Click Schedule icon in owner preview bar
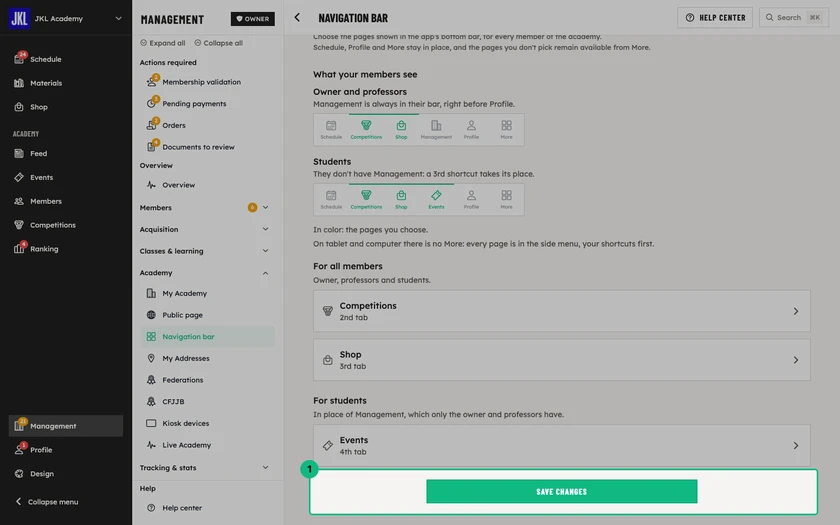This screenshot has width=840, height=525. [x=331, y=125]
